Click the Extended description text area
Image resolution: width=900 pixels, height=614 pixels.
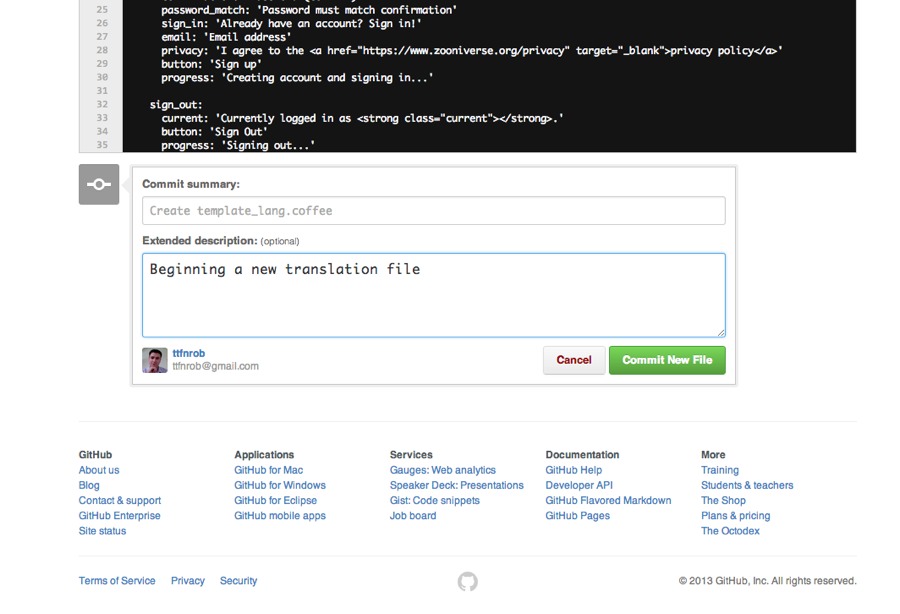[x=433, y=295]
